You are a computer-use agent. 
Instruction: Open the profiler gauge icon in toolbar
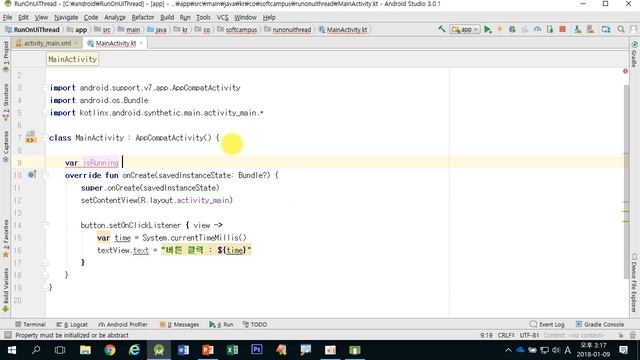point(537,29)
